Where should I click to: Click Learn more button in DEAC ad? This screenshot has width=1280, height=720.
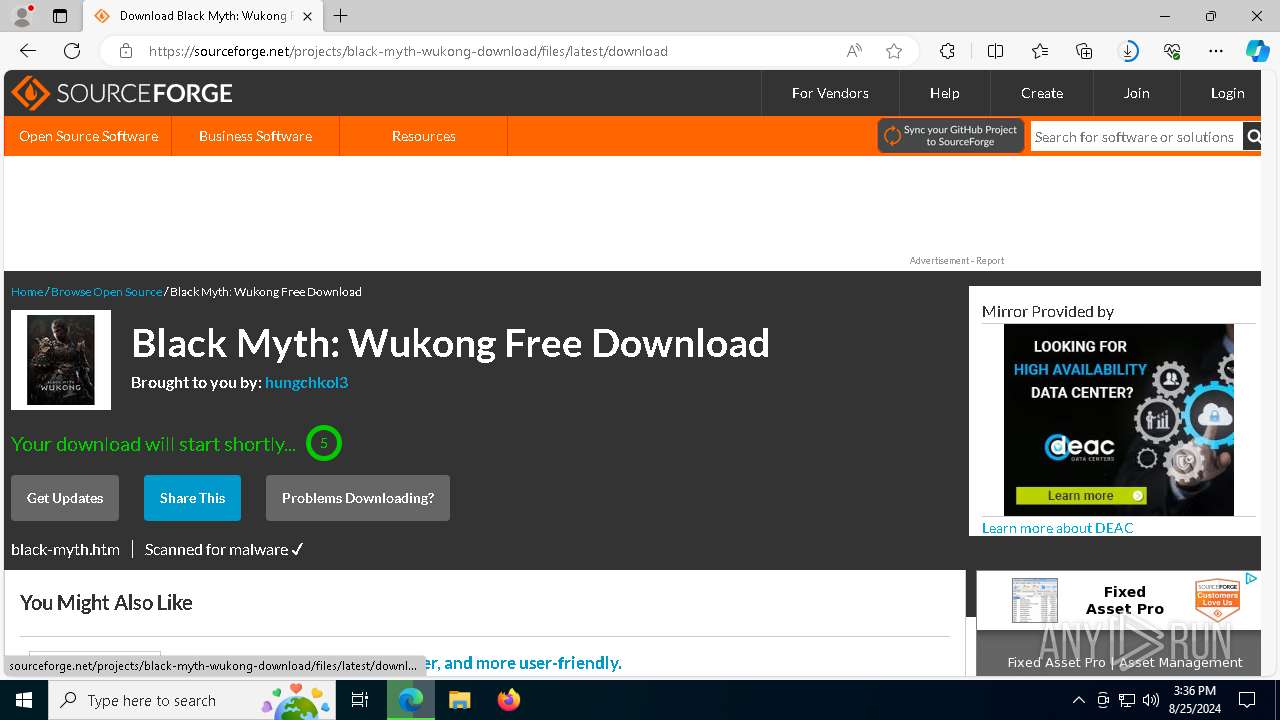(x=1081, y=495)
